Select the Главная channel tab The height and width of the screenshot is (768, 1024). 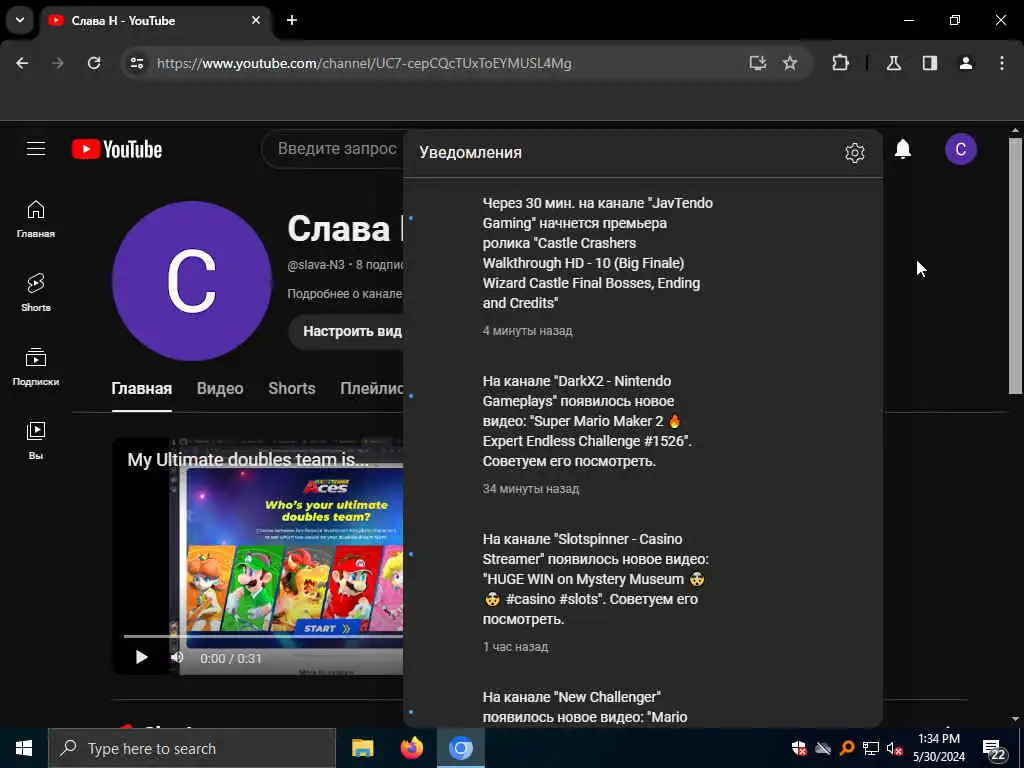142,389
